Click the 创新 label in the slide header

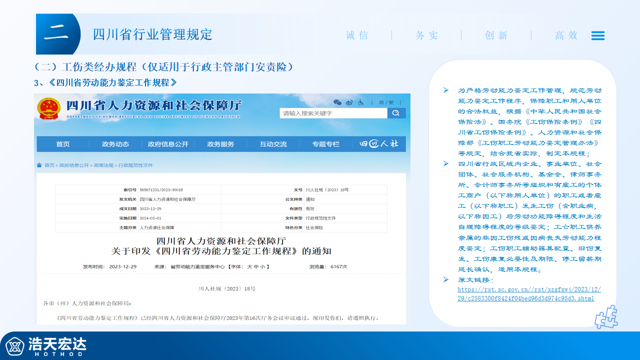pyautogui.click(x=496, y=36)
